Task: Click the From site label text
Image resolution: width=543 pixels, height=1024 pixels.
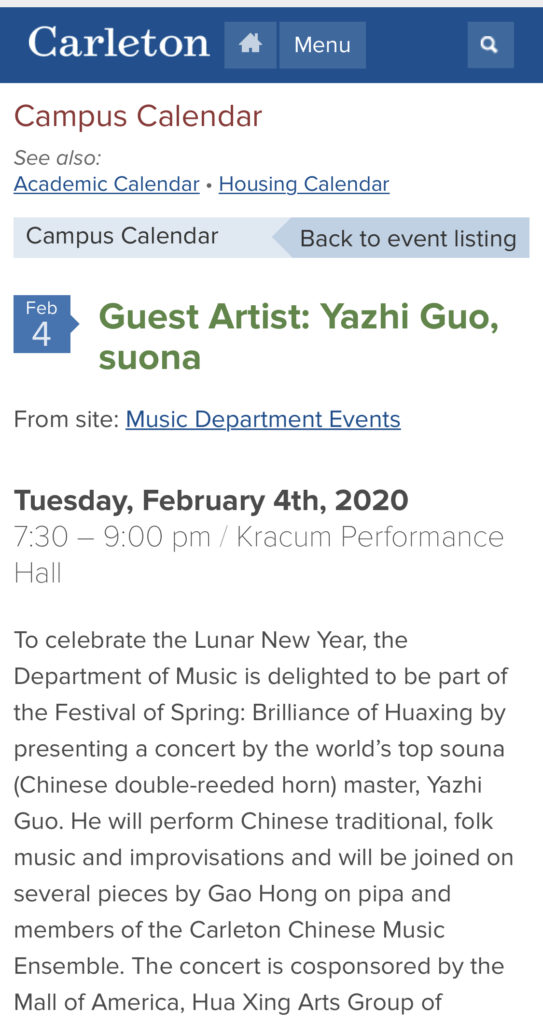Action: (x=66, y=419)
